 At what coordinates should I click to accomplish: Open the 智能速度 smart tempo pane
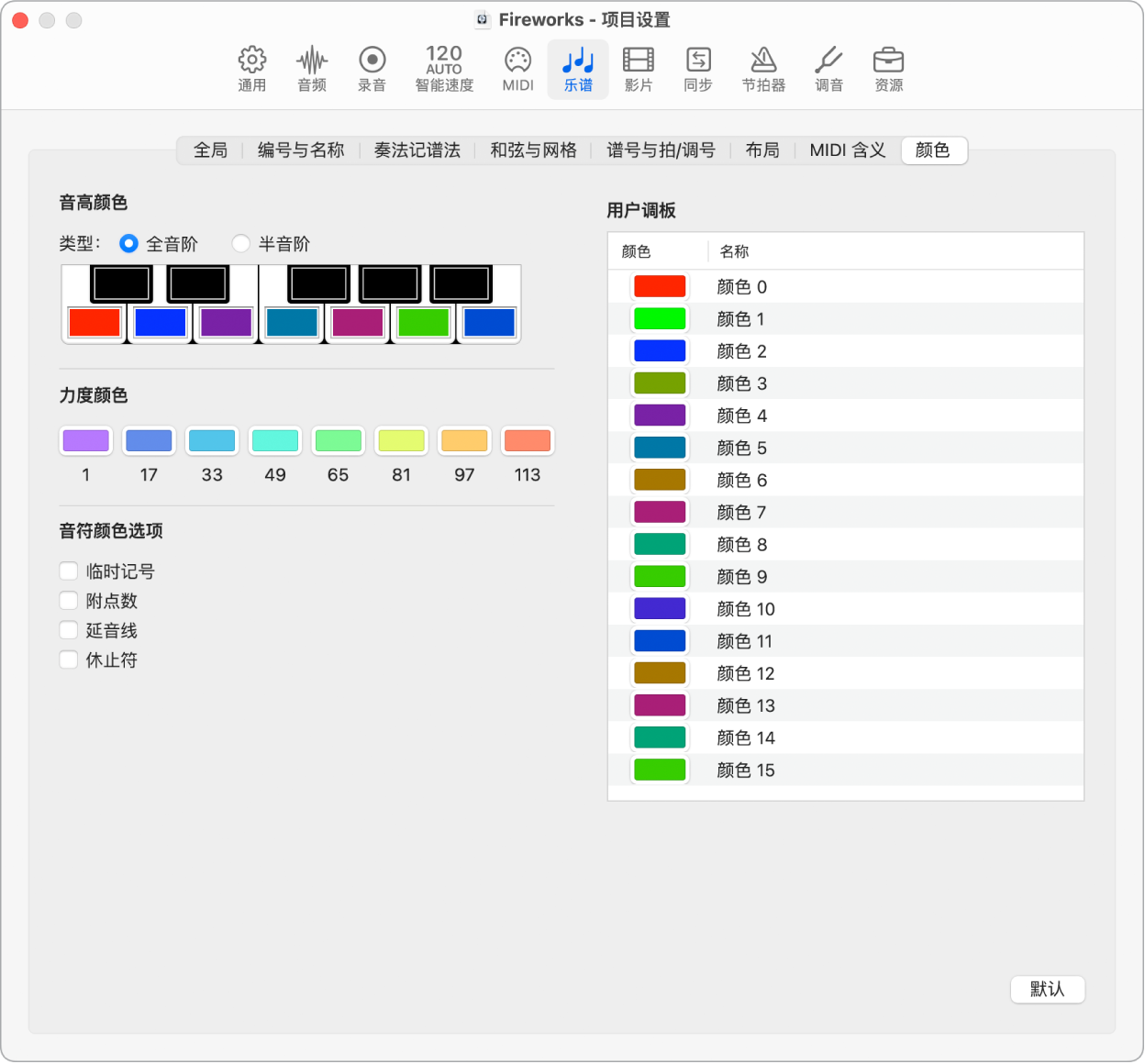pos(444,70)
